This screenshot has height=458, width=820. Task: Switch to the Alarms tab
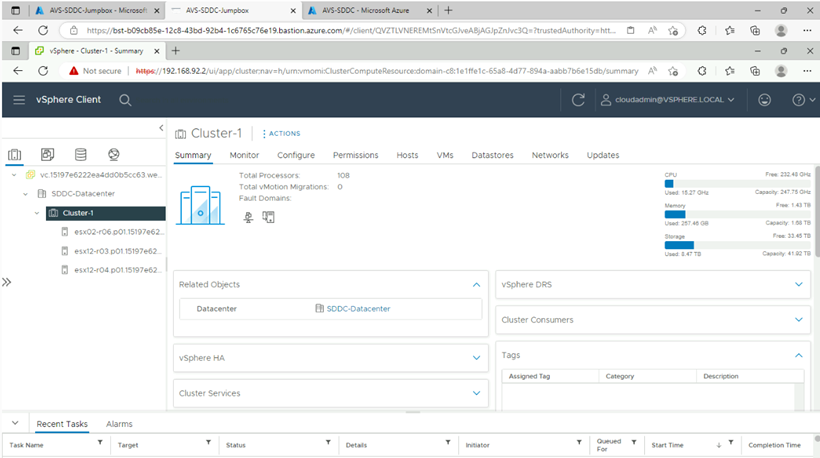tap(119, 424)
